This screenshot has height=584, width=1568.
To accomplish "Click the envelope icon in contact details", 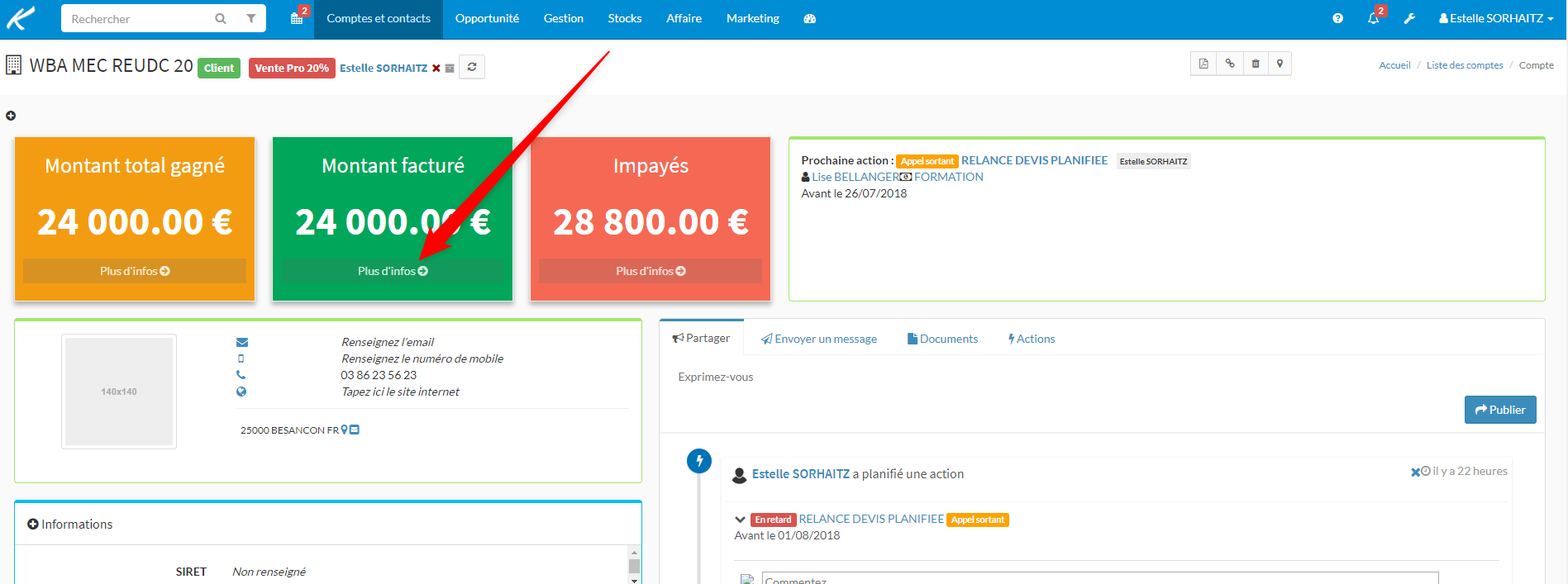I will 242,342.
